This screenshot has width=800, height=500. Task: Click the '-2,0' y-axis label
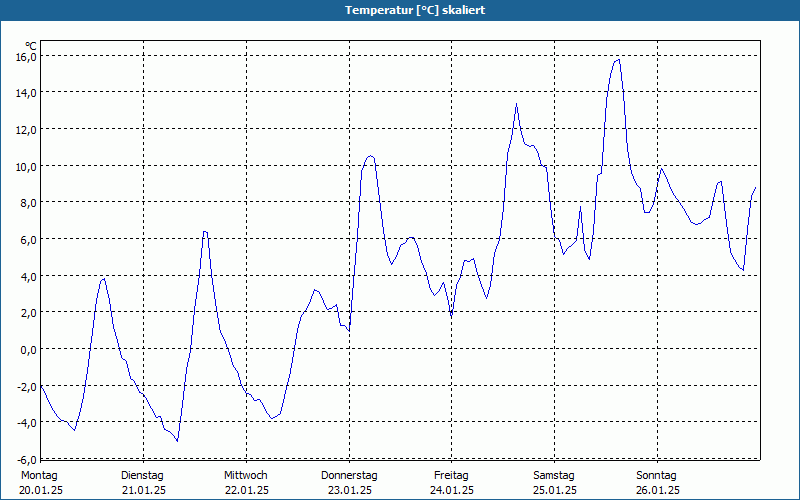(27, 386)
